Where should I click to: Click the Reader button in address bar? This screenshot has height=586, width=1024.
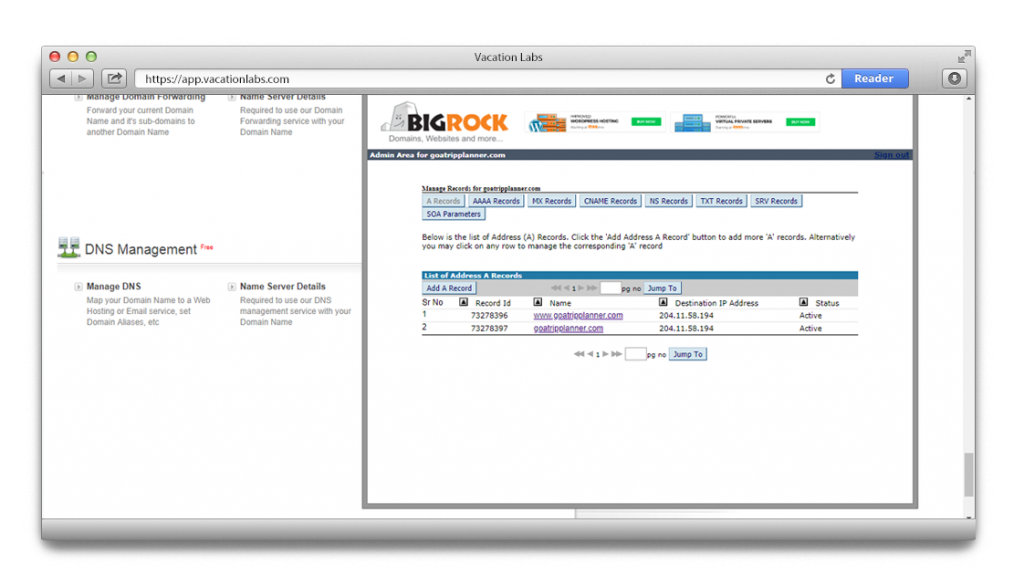[x=874, y=79]
